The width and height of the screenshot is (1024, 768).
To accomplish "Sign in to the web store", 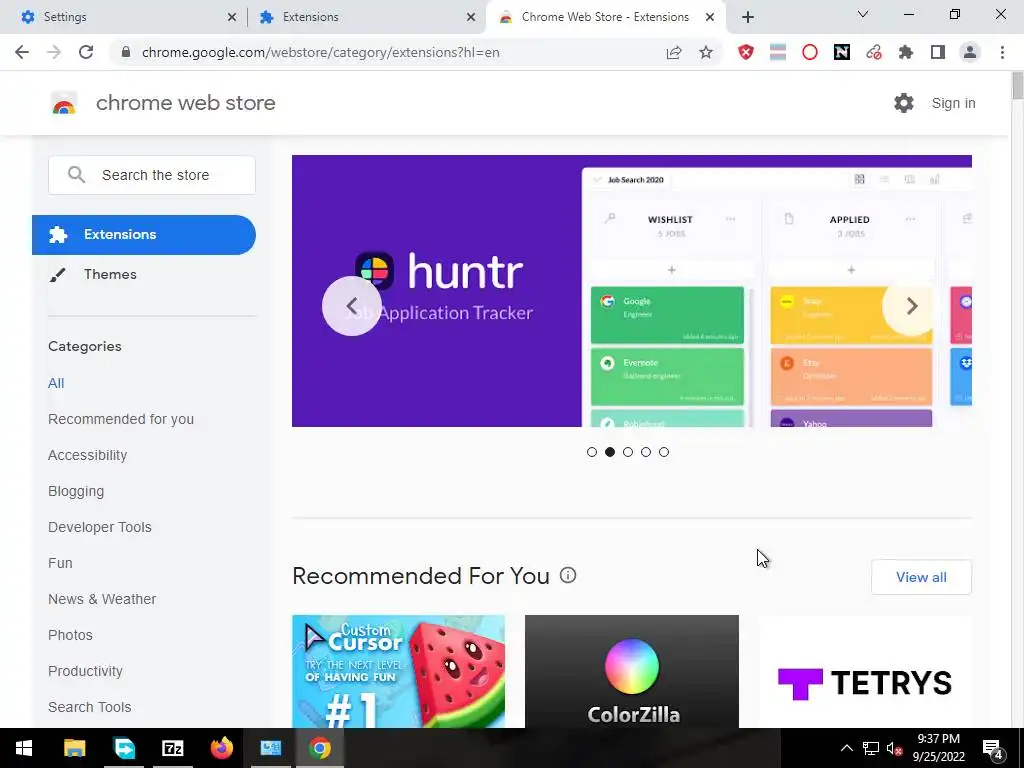I will coord(953,103).
